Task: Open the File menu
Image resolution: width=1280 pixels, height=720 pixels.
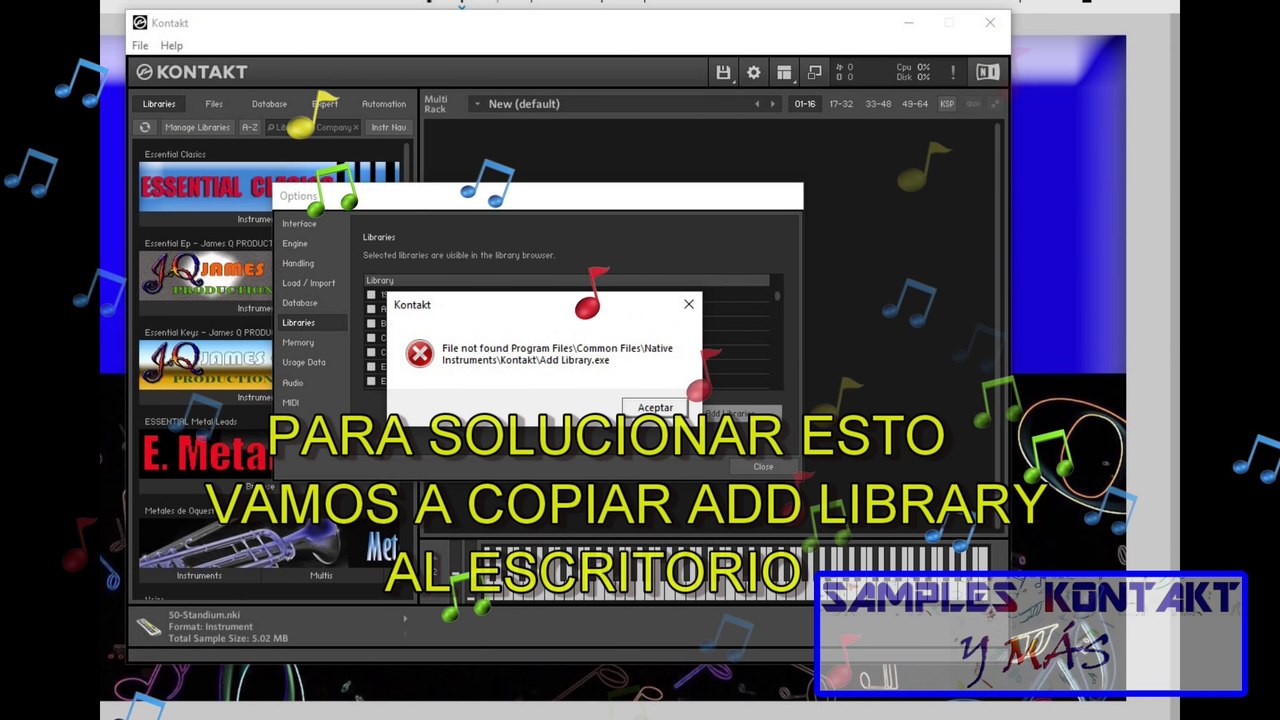Action: click(140, 46)
